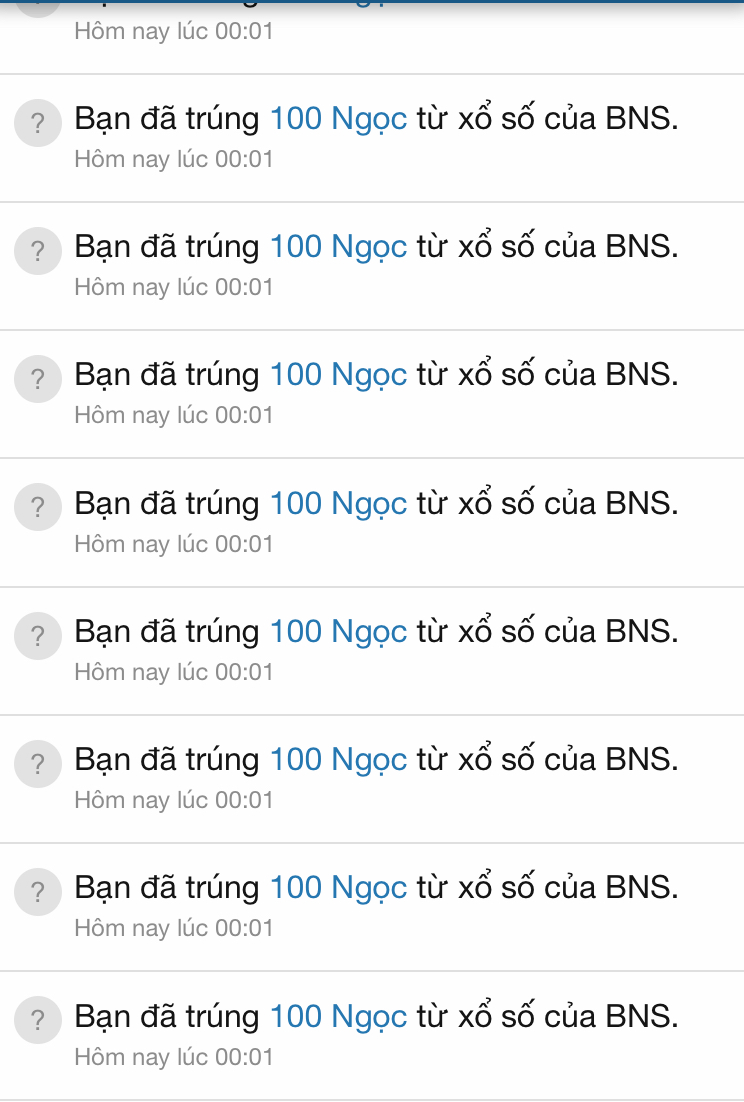Tap question-mark avatar in third full notification
Viewport: 744px width, 1102px height.
coord(38,380)
